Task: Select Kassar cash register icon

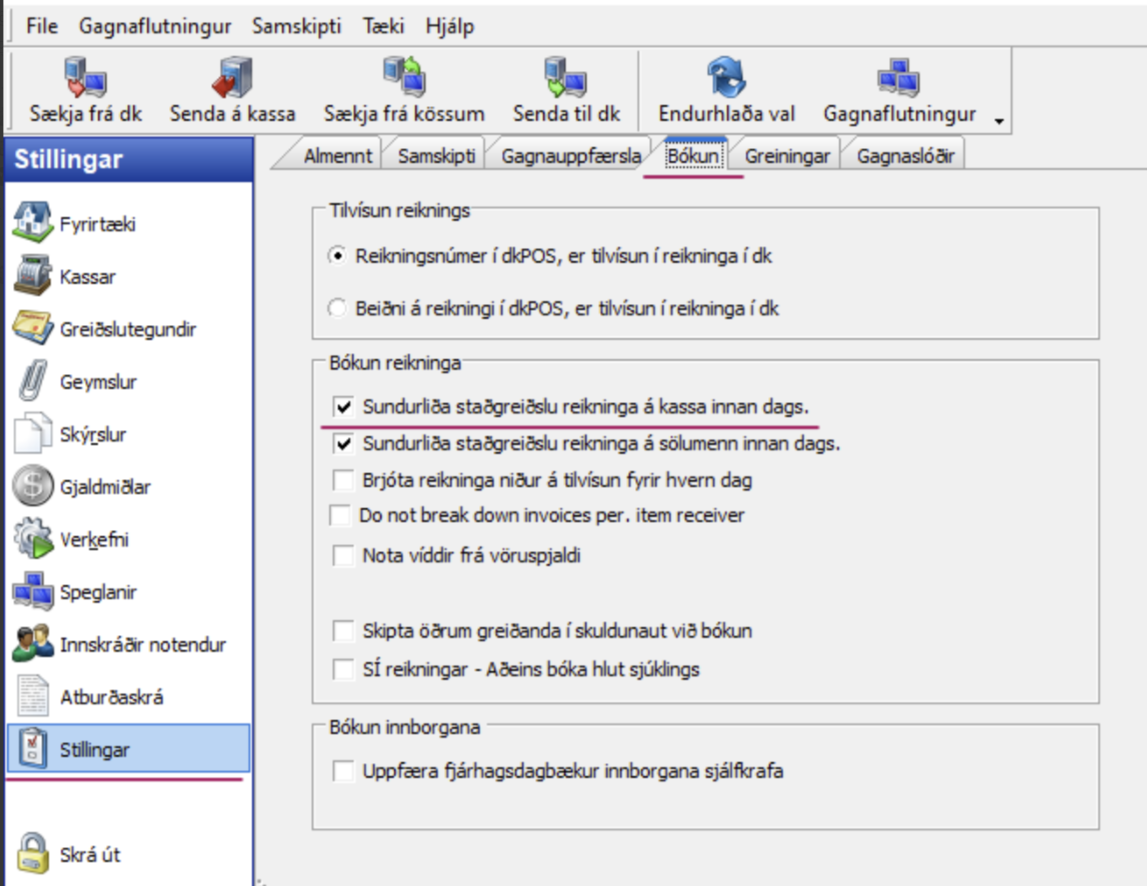Action: 34,276
